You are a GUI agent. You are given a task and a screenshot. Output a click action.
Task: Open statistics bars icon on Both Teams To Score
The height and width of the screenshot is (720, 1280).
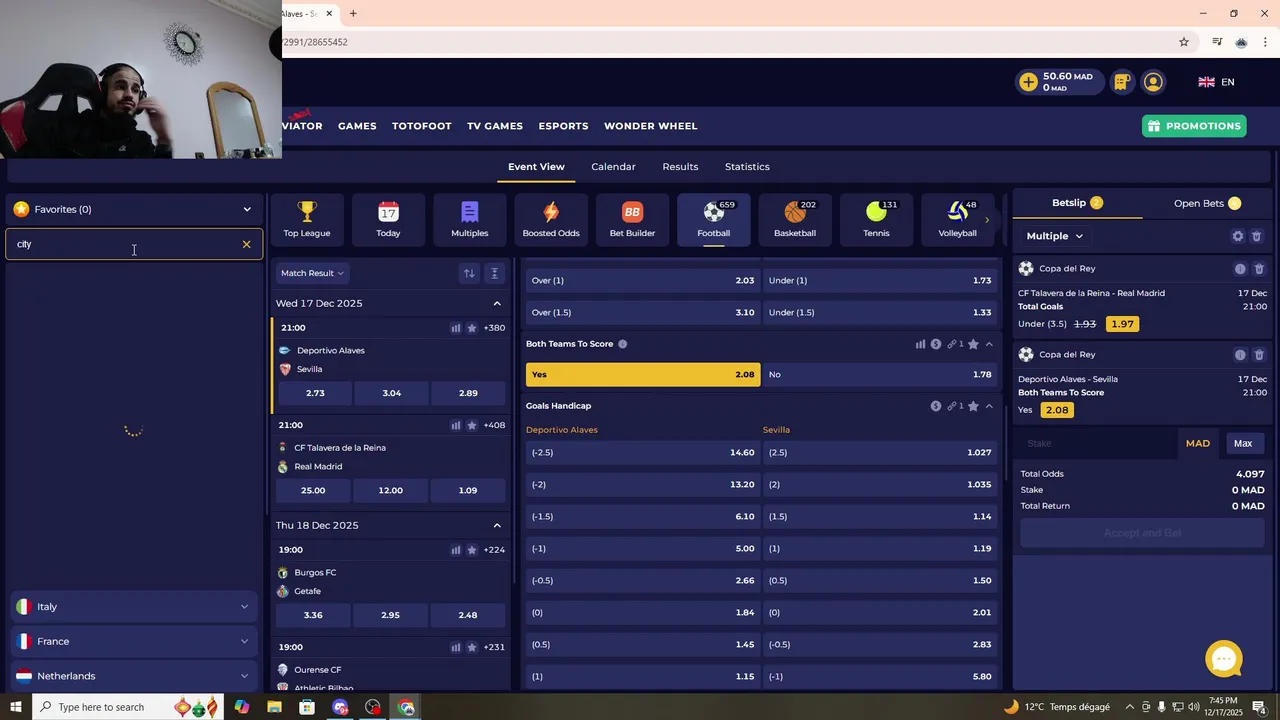(920, 344)
